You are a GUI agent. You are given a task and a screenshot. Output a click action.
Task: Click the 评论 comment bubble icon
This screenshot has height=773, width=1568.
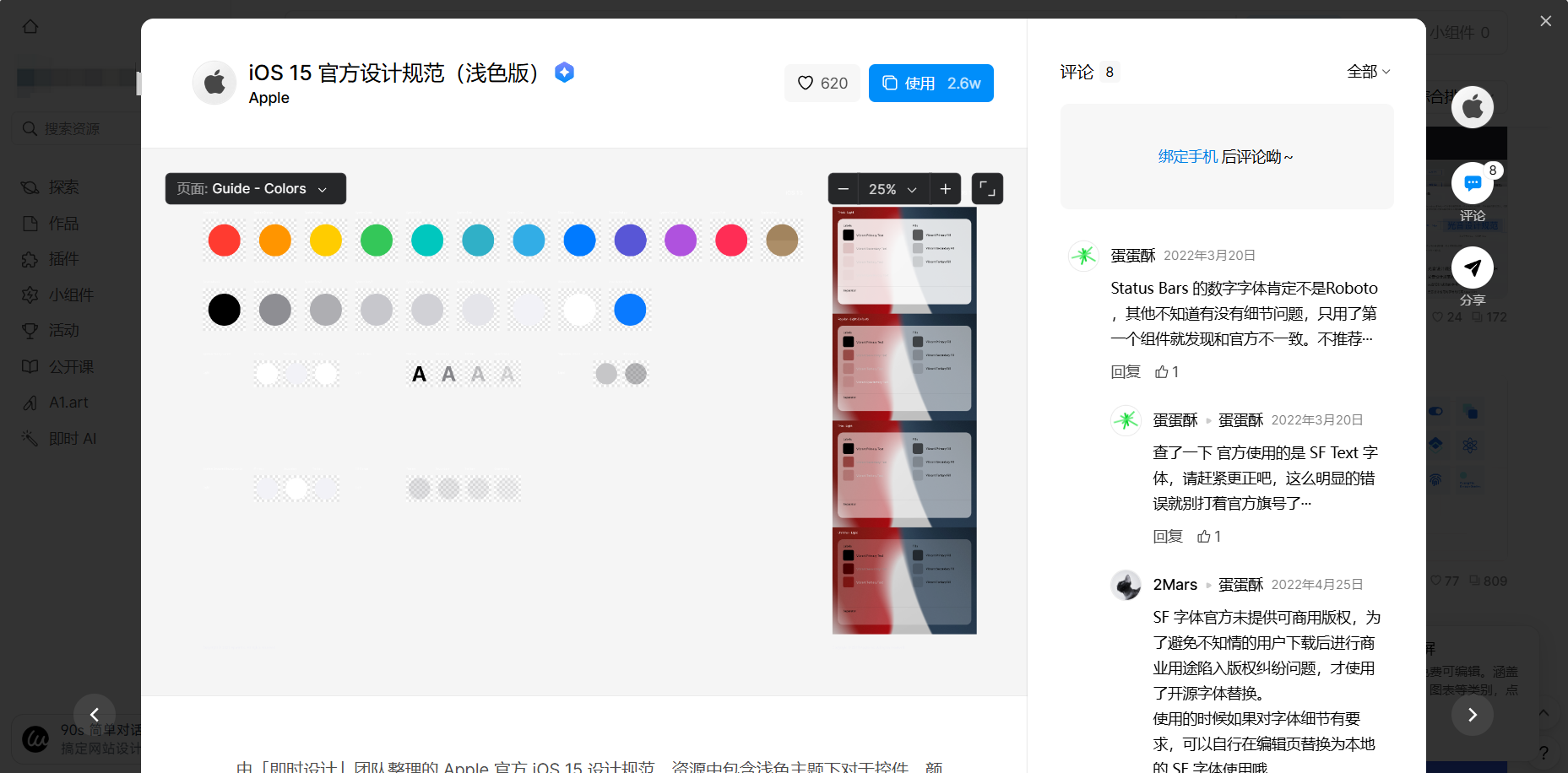click(1473, 183)
